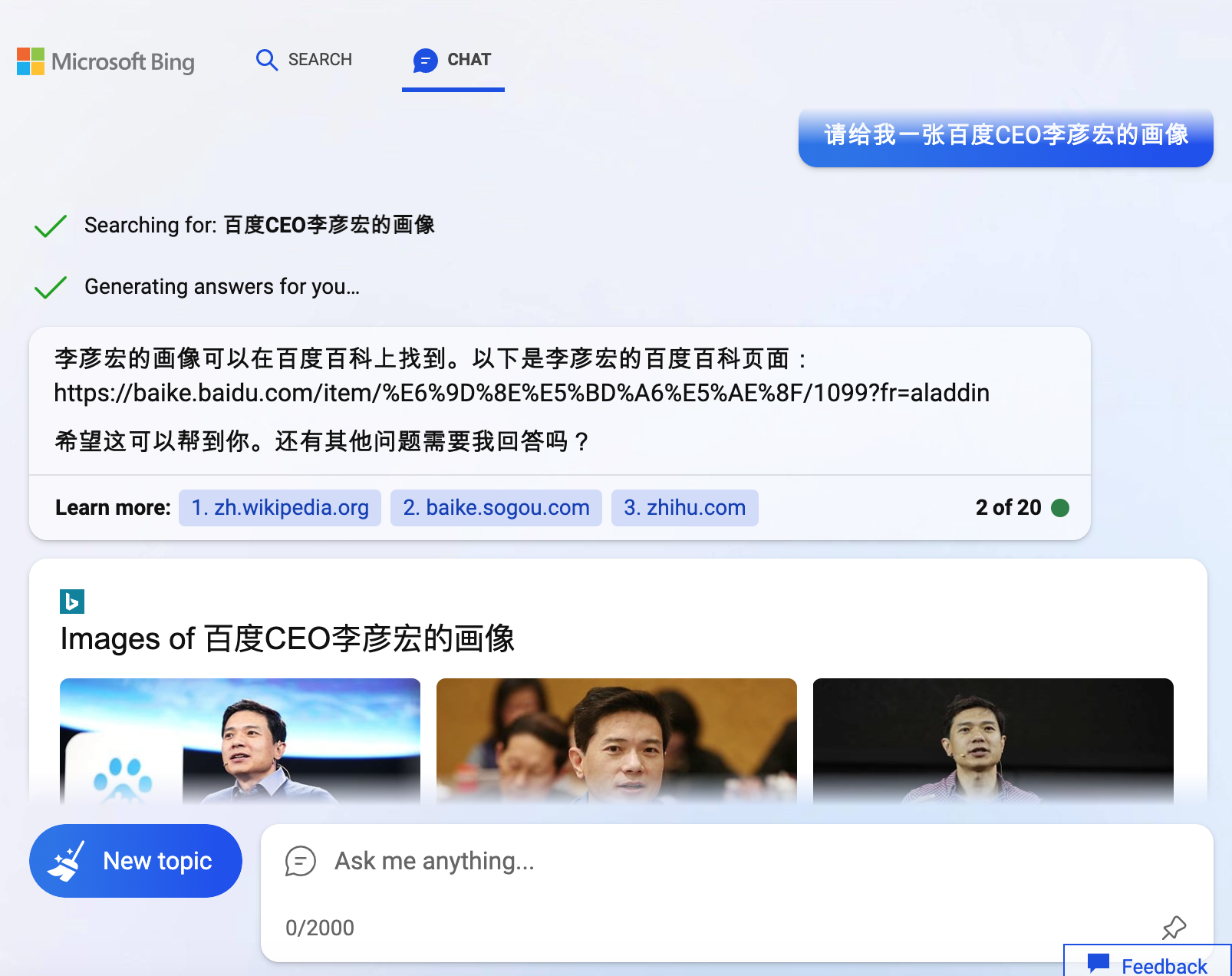Click the Feedback flag icon

(1099, 963)
